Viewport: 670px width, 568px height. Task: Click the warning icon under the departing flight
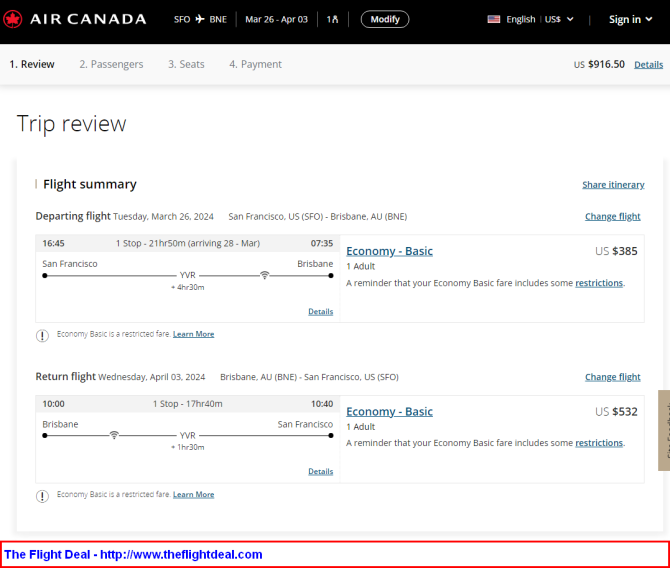(x=42, y=336)
